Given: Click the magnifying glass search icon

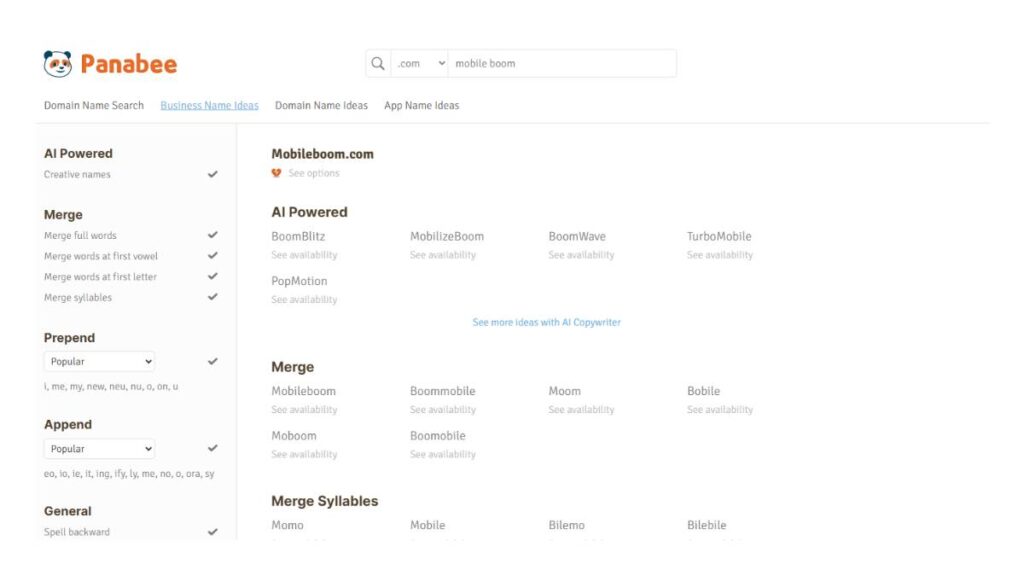Looking at the screenshot, I should (377, 63).
